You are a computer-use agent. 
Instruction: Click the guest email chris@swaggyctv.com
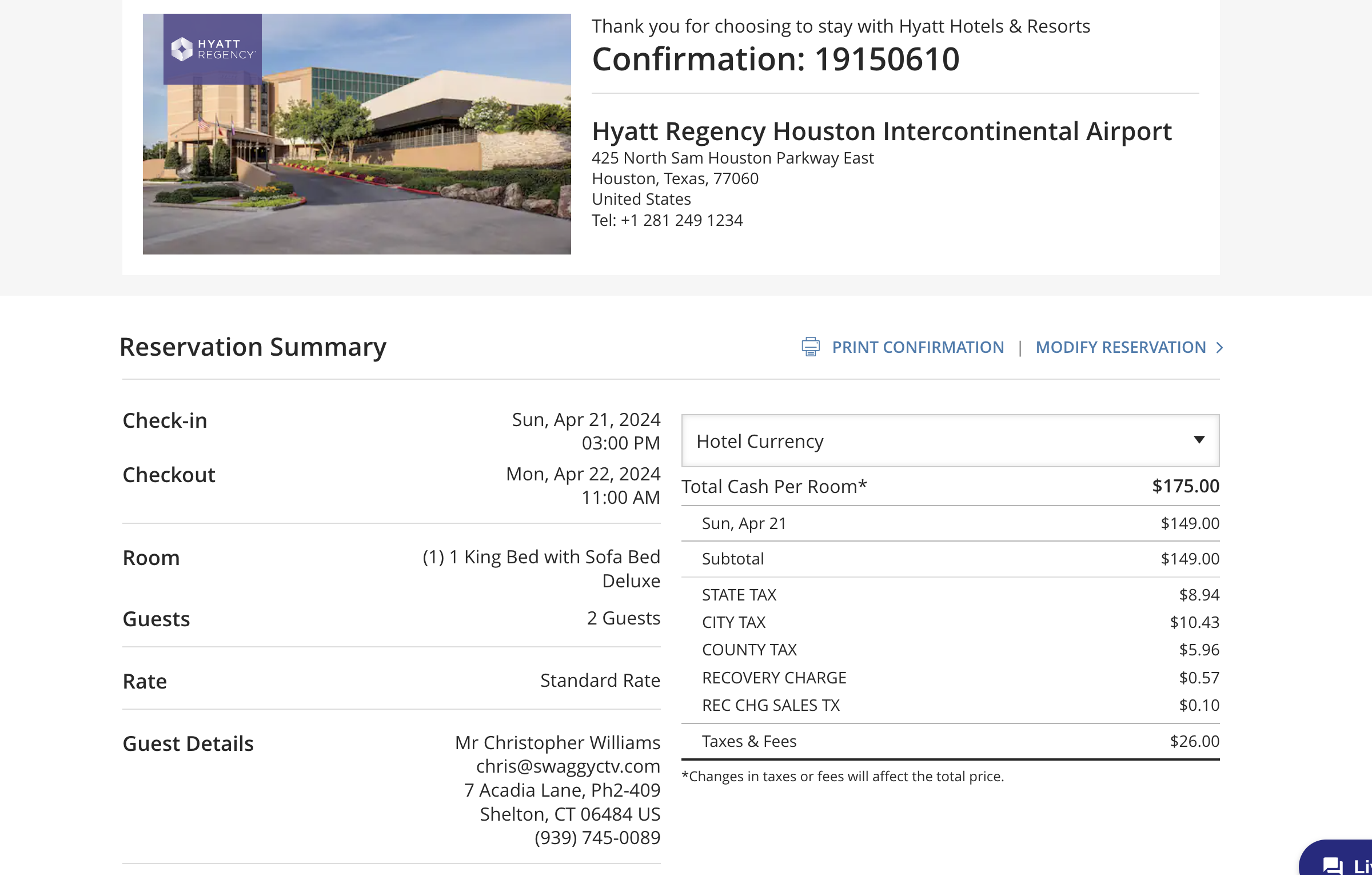pyautogui.click(x=568, y=766)
